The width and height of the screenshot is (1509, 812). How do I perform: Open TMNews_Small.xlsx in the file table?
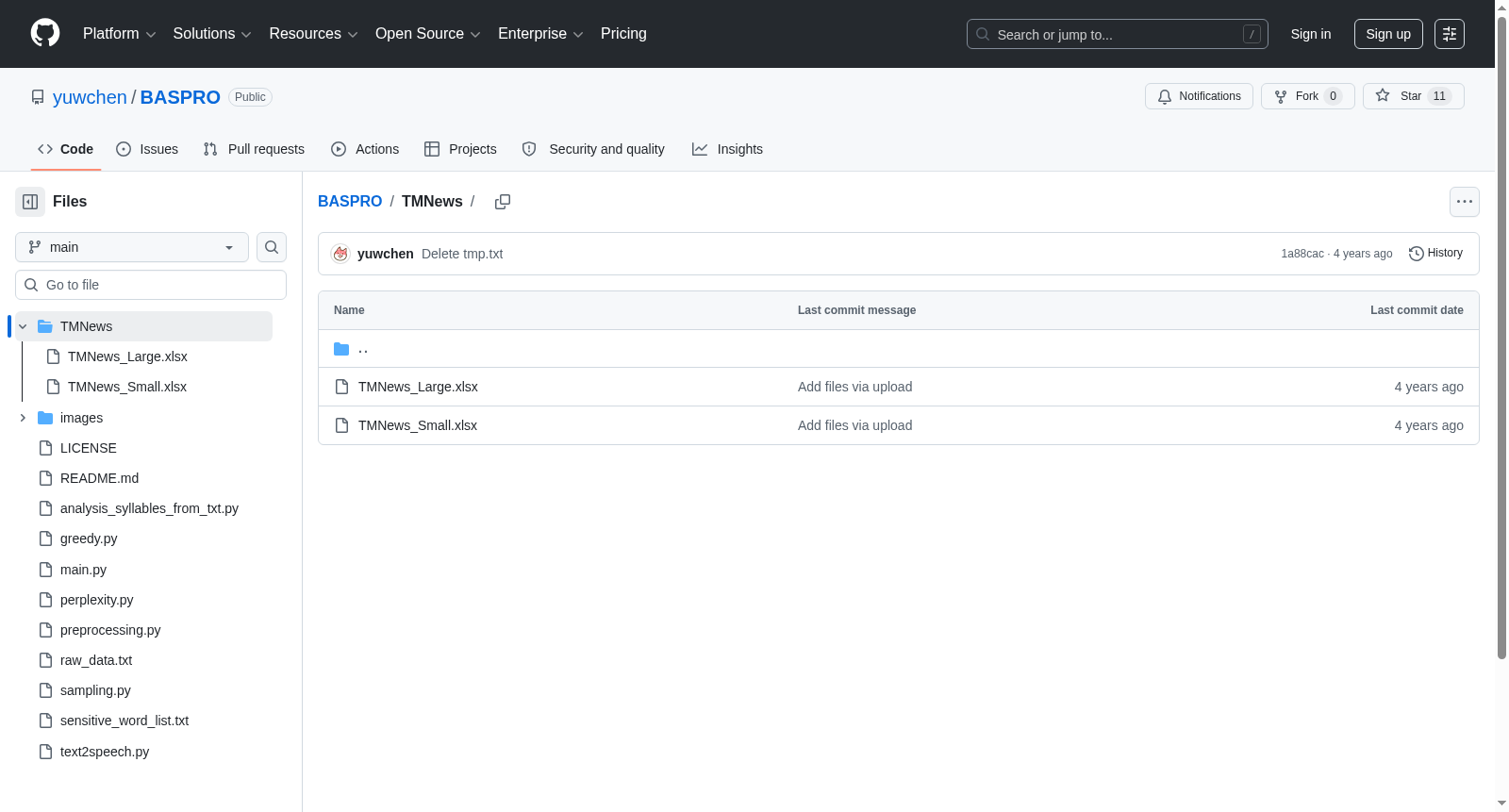[418, 425]
